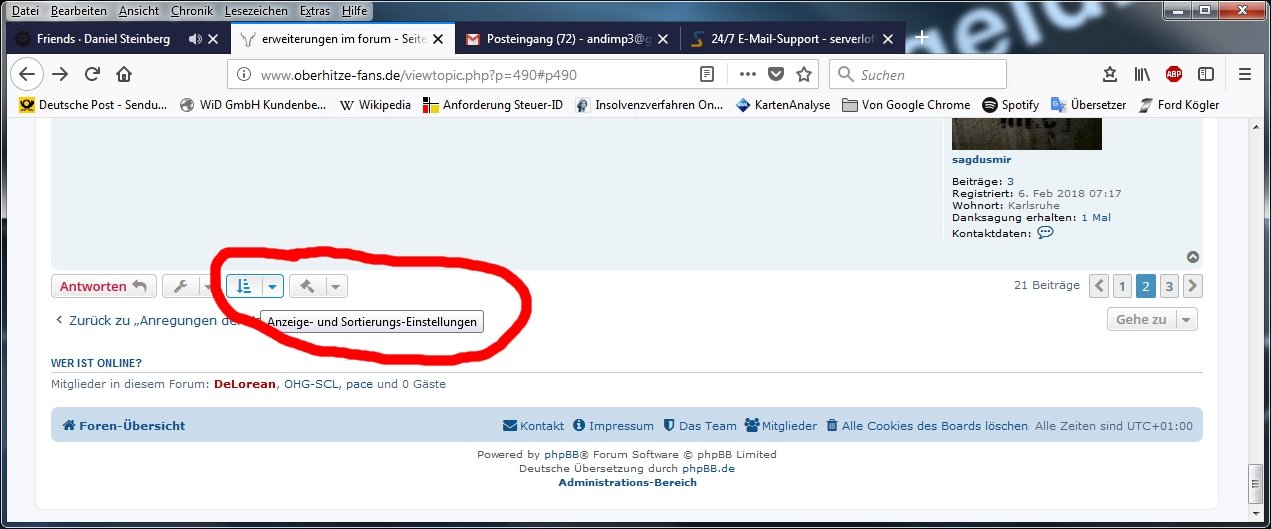Switch to Posteingang (72) Gmail tab

click(566, 39)
